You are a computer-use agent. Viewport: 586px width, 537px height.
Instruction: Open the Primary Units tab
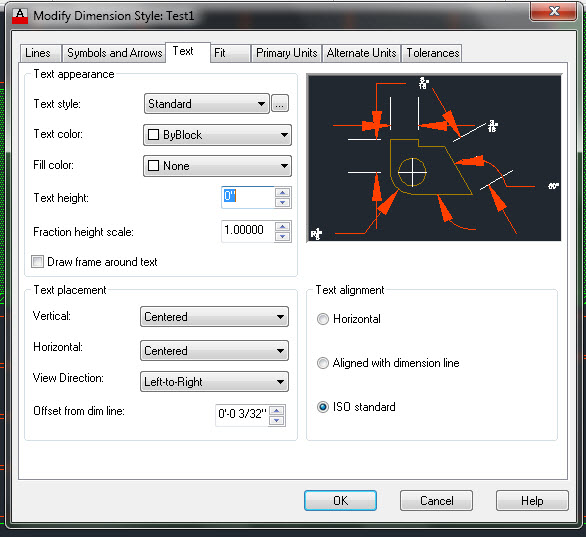286,53
